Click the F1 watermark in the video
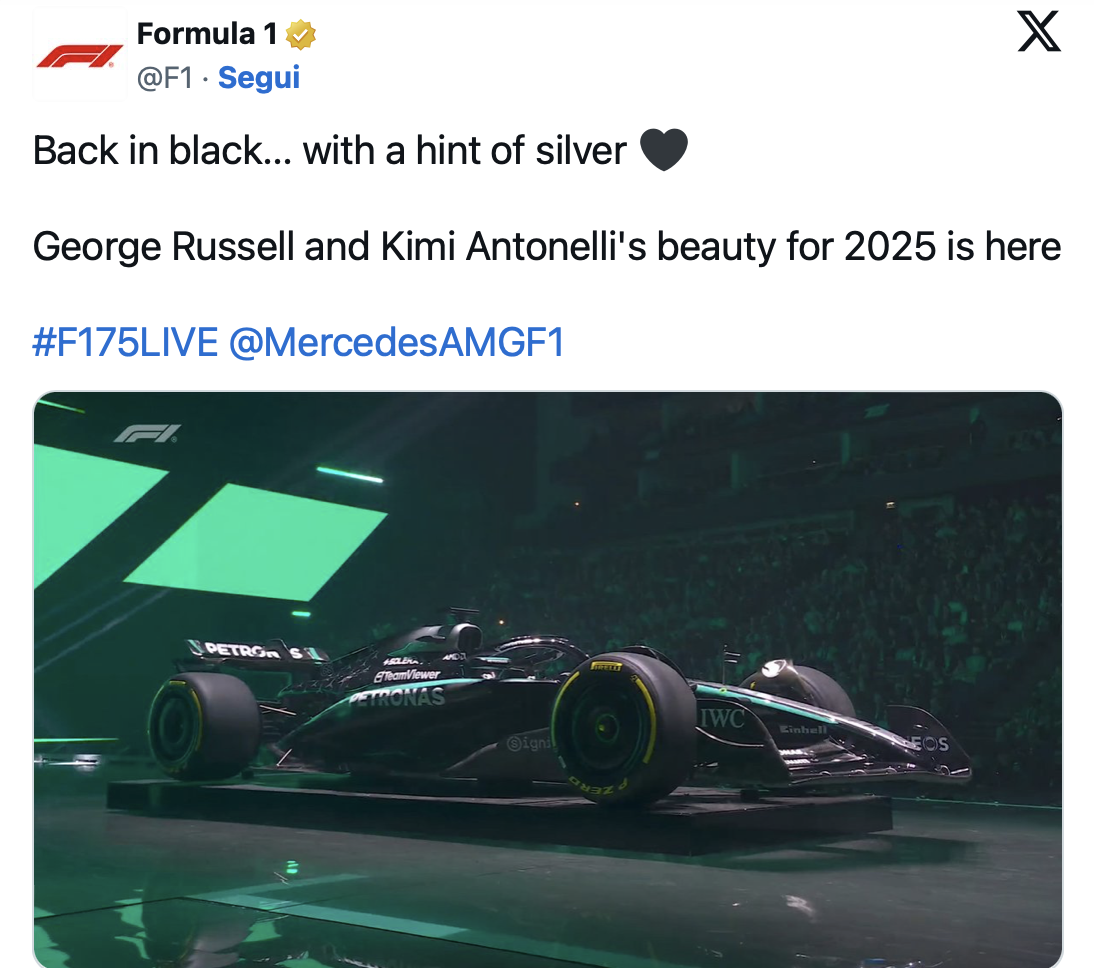The image size is (1094, 968). click(147, 433)
